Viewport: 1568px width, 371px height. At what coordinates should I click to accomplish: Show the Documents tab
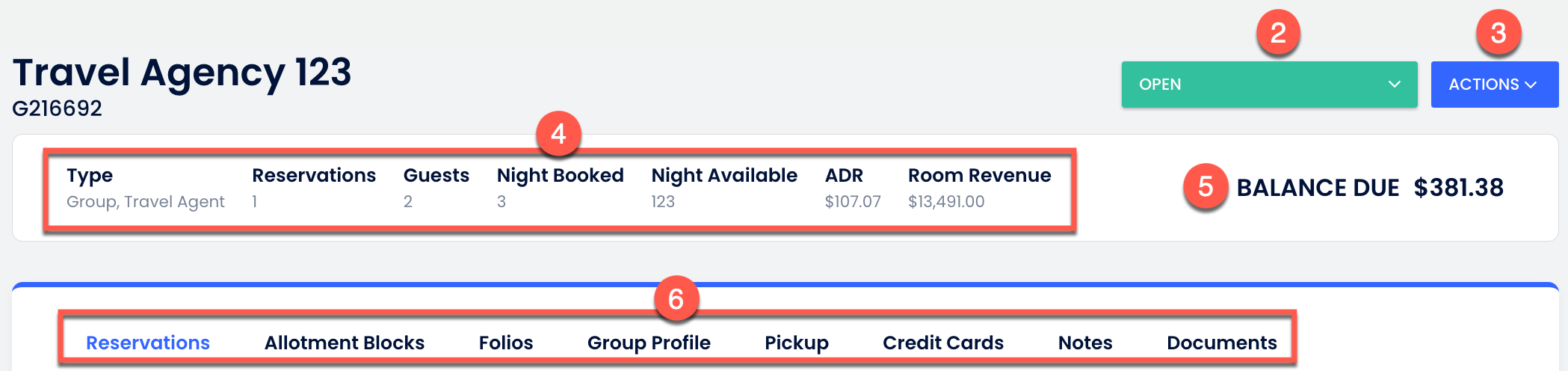click(1222, 343)
